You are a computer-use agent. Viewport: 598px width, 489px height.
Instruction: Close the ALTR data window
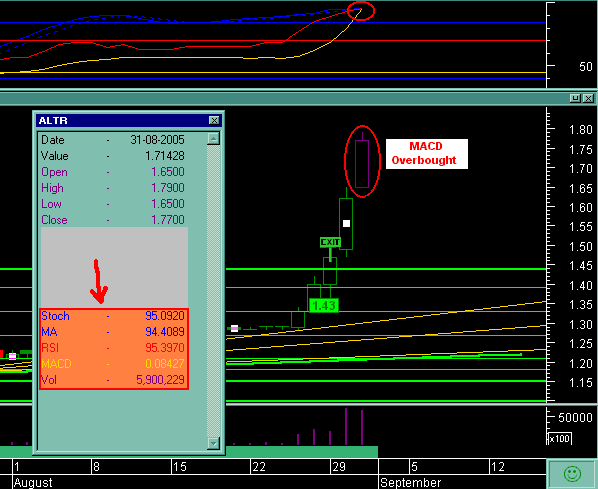[x=214, y=121]
